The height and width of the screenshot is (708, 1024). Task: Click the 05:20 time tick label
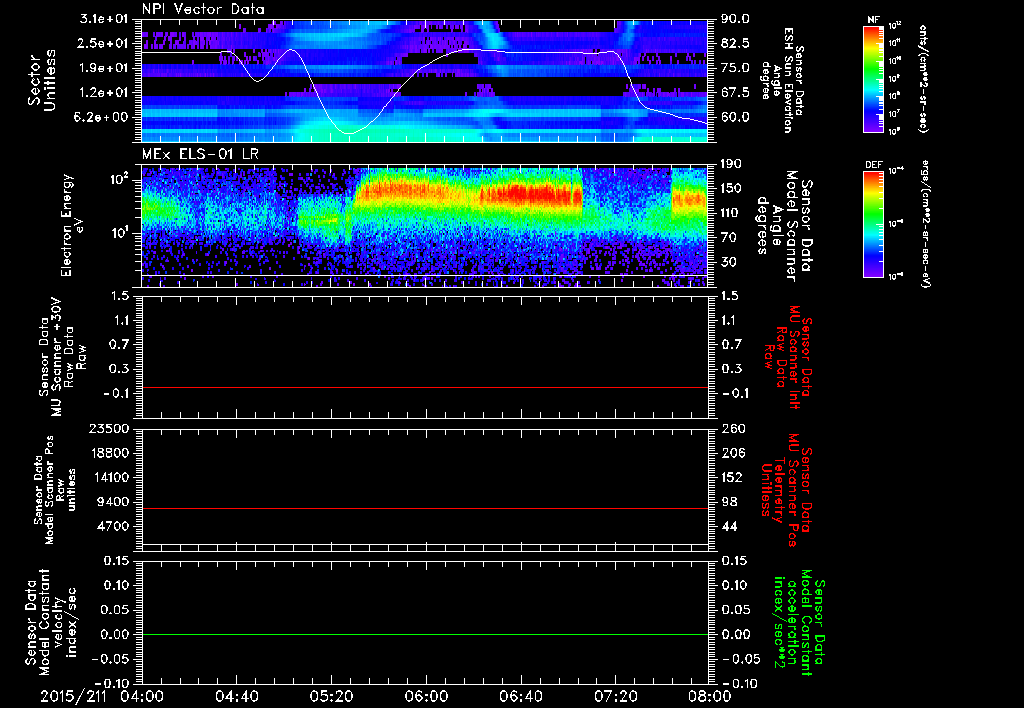tap(331, 694)
